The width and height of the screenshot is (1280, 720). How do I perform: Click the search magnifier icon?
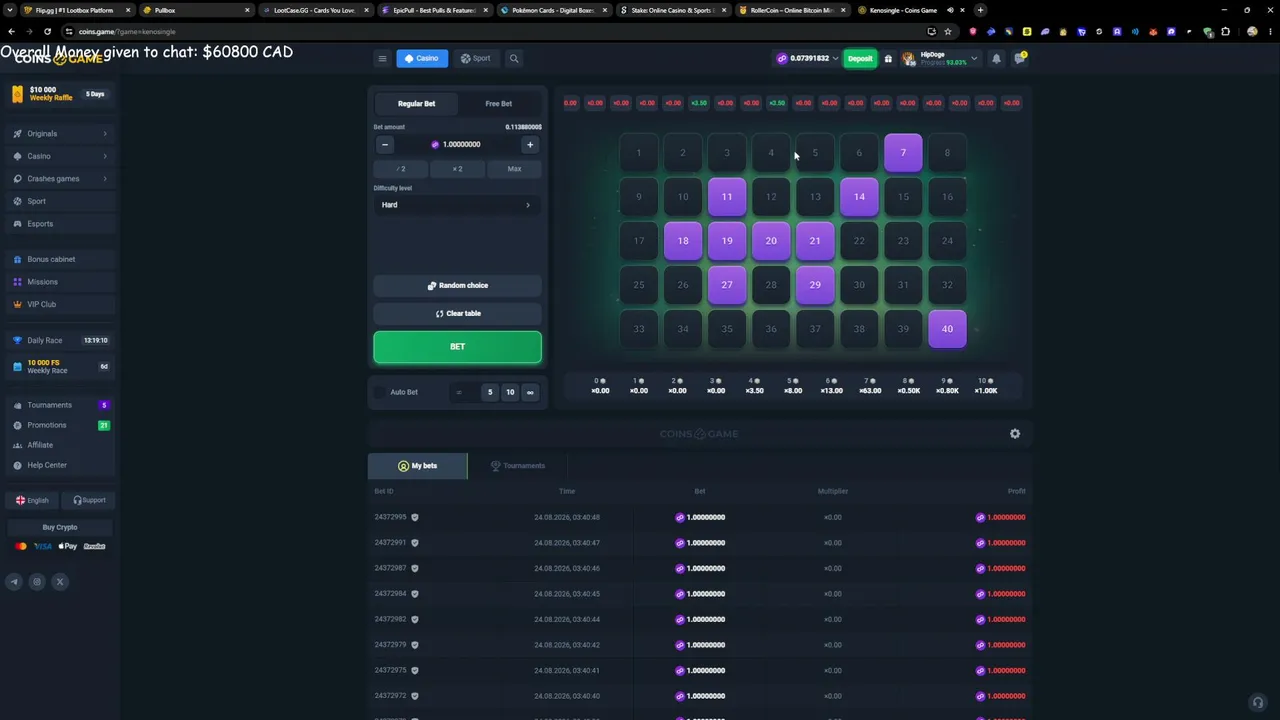point(514,58)
